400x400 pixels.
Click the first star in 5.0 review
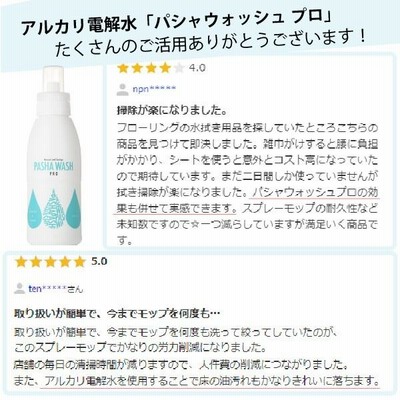[21, 262]
